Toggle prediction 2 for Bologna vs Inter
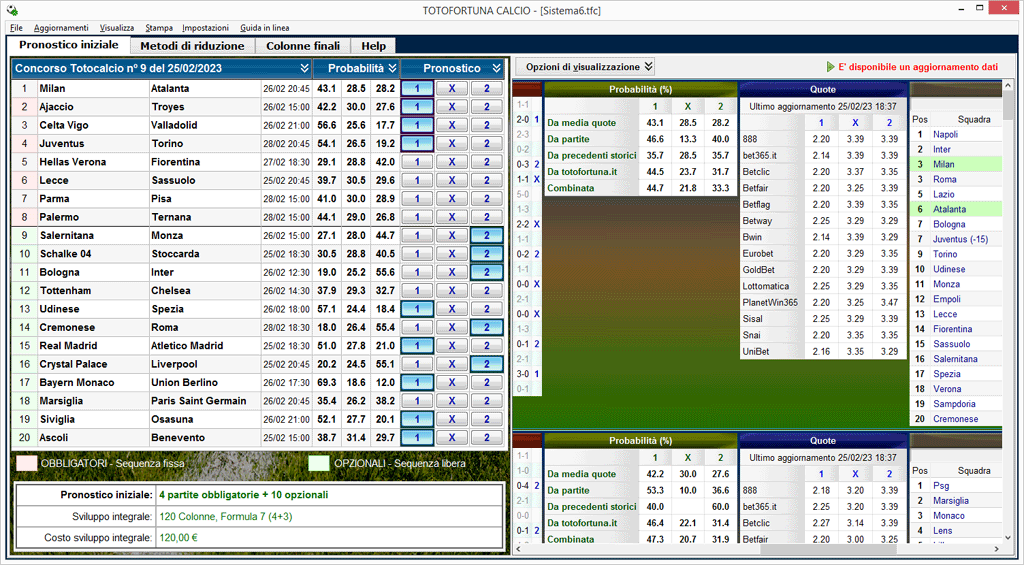The height and width of the screenshot is (565, 1024). tap(486, 272)
